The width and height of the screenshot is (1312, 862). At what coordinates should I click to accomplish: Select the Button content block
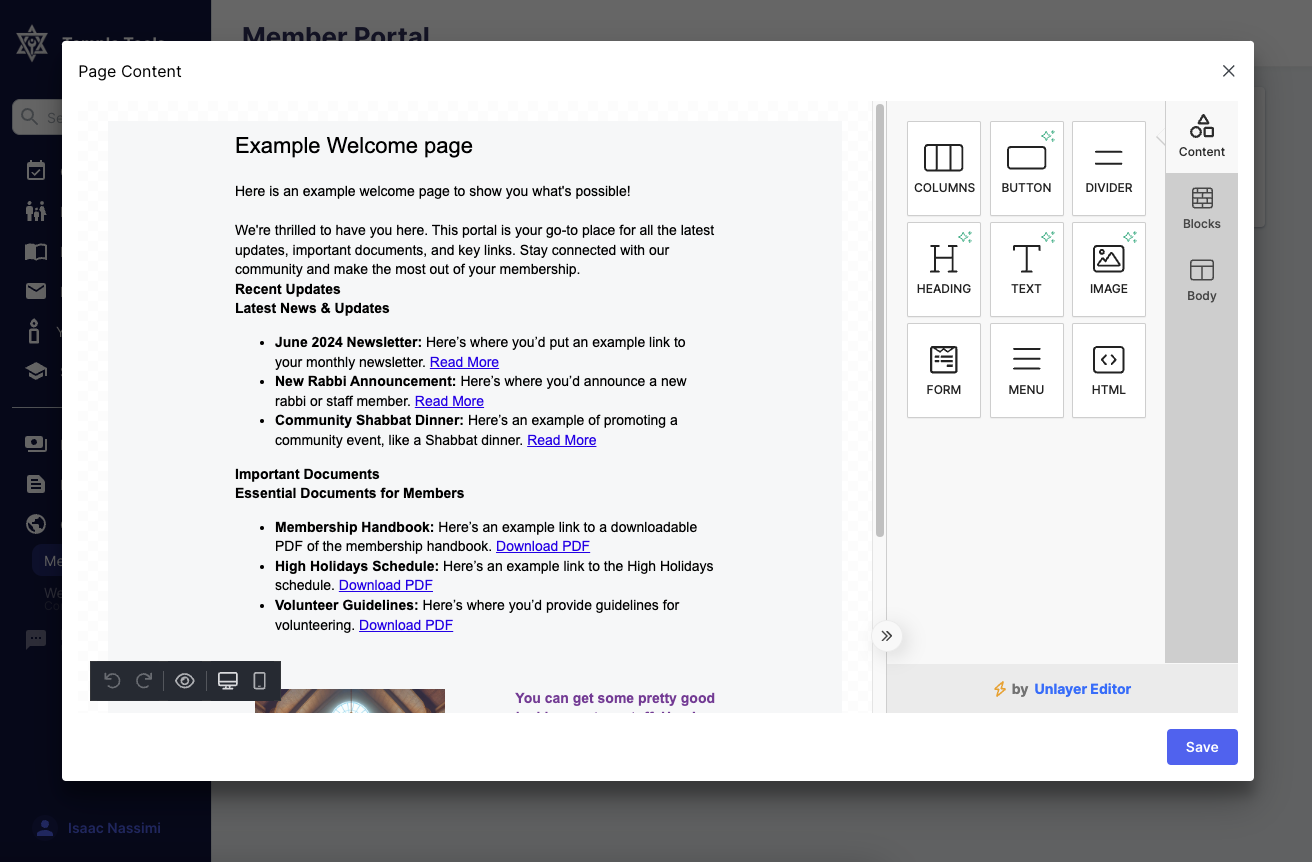[1026, 168]
